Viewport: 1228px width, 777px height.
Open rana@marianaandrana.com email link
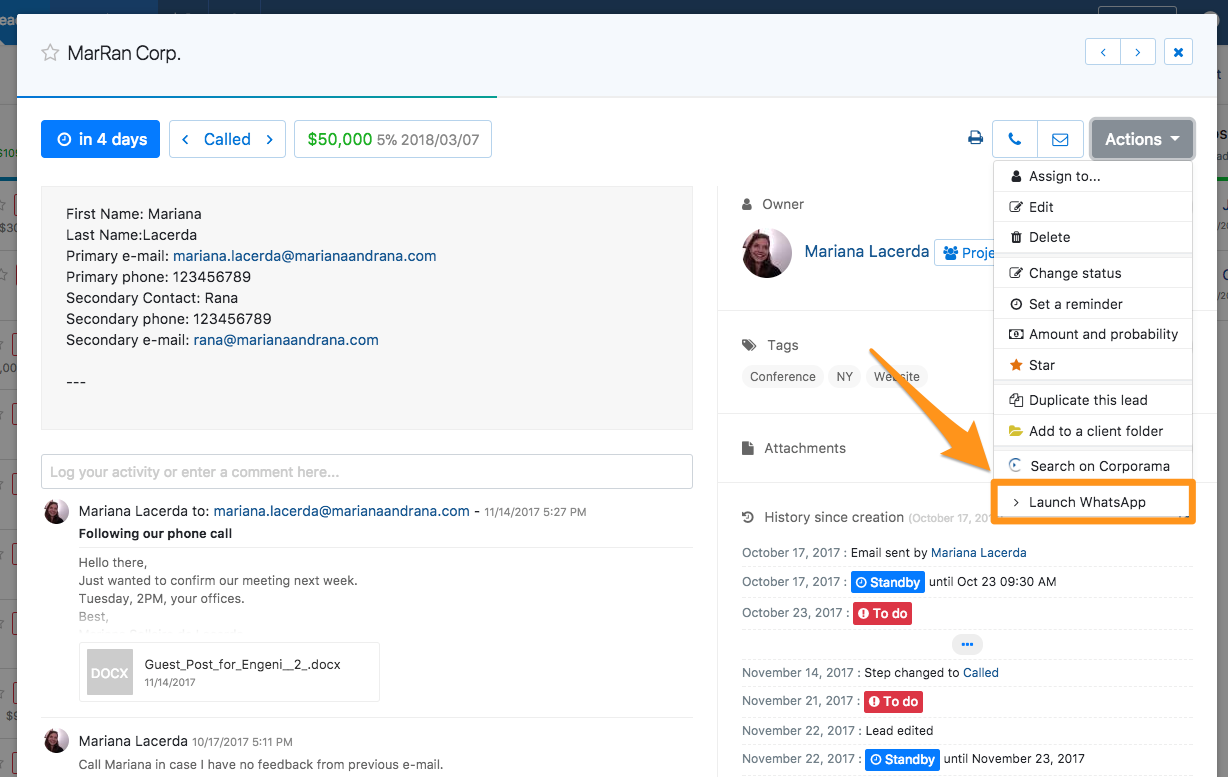(x=285, y=340)
